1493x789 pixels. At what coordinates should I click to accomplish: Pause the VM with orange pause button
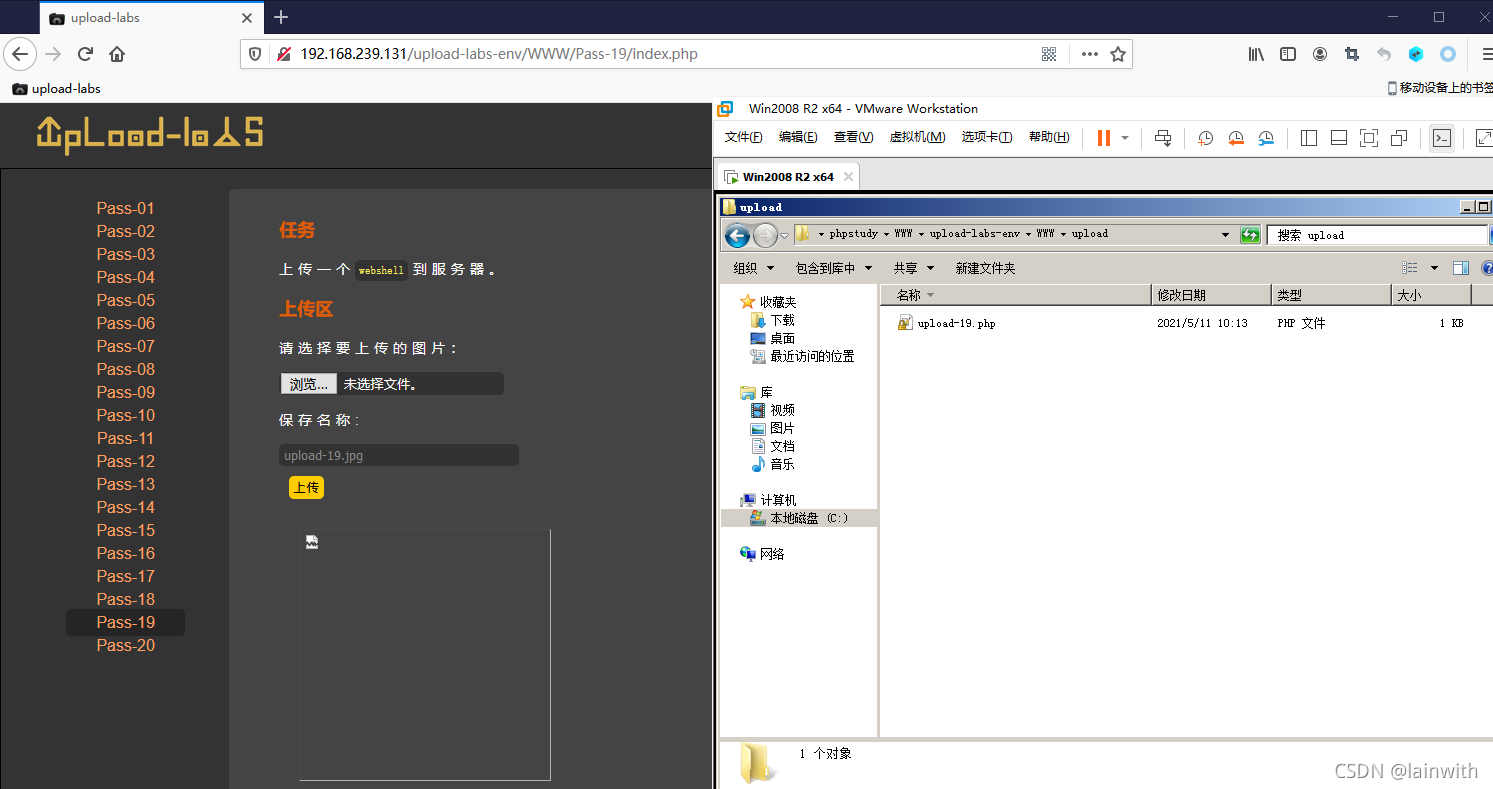pos(1103,138)
